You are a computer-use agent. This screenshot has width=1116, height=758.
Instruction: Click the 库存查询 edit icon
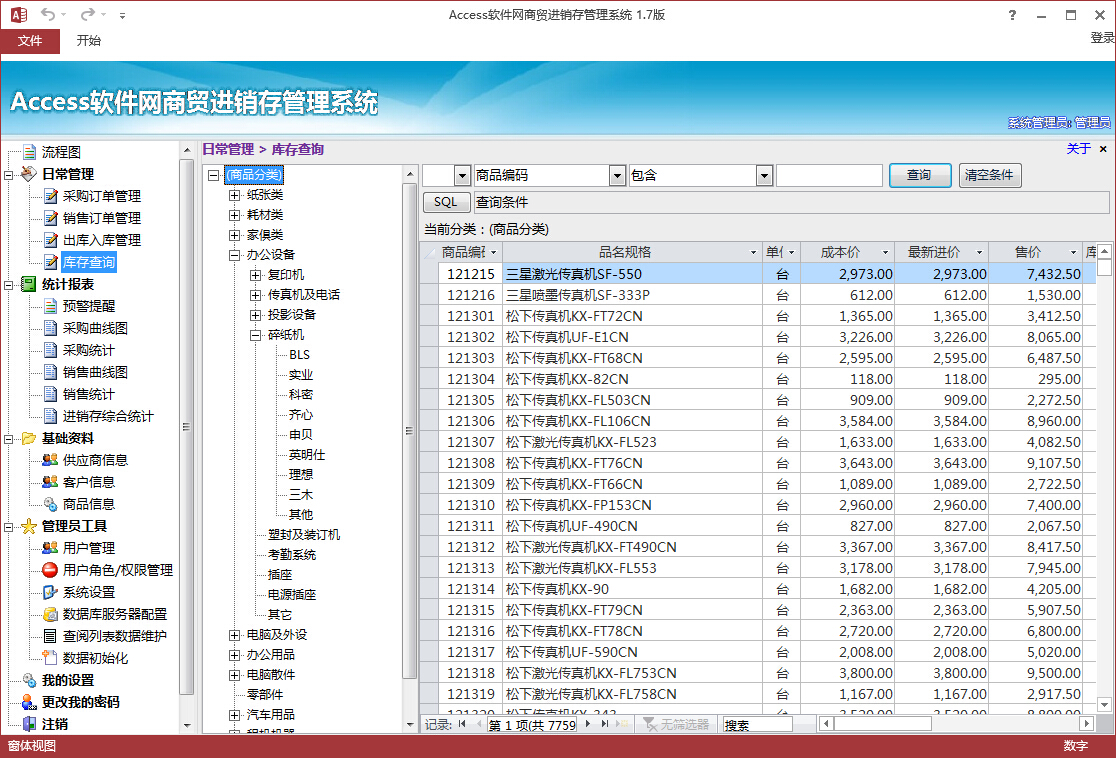point(51,262)
